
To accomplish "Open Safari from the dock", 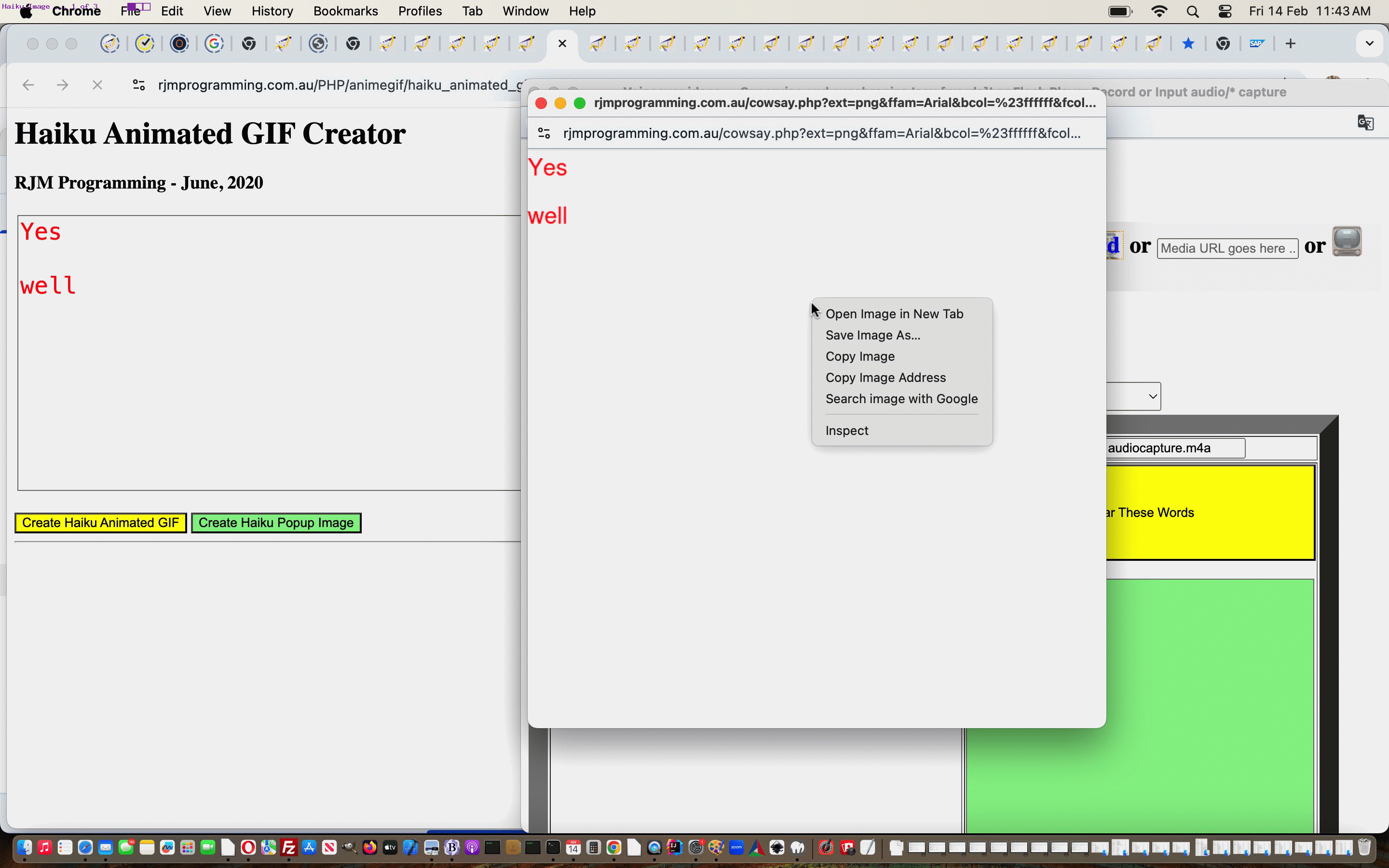I will (85, 847).
